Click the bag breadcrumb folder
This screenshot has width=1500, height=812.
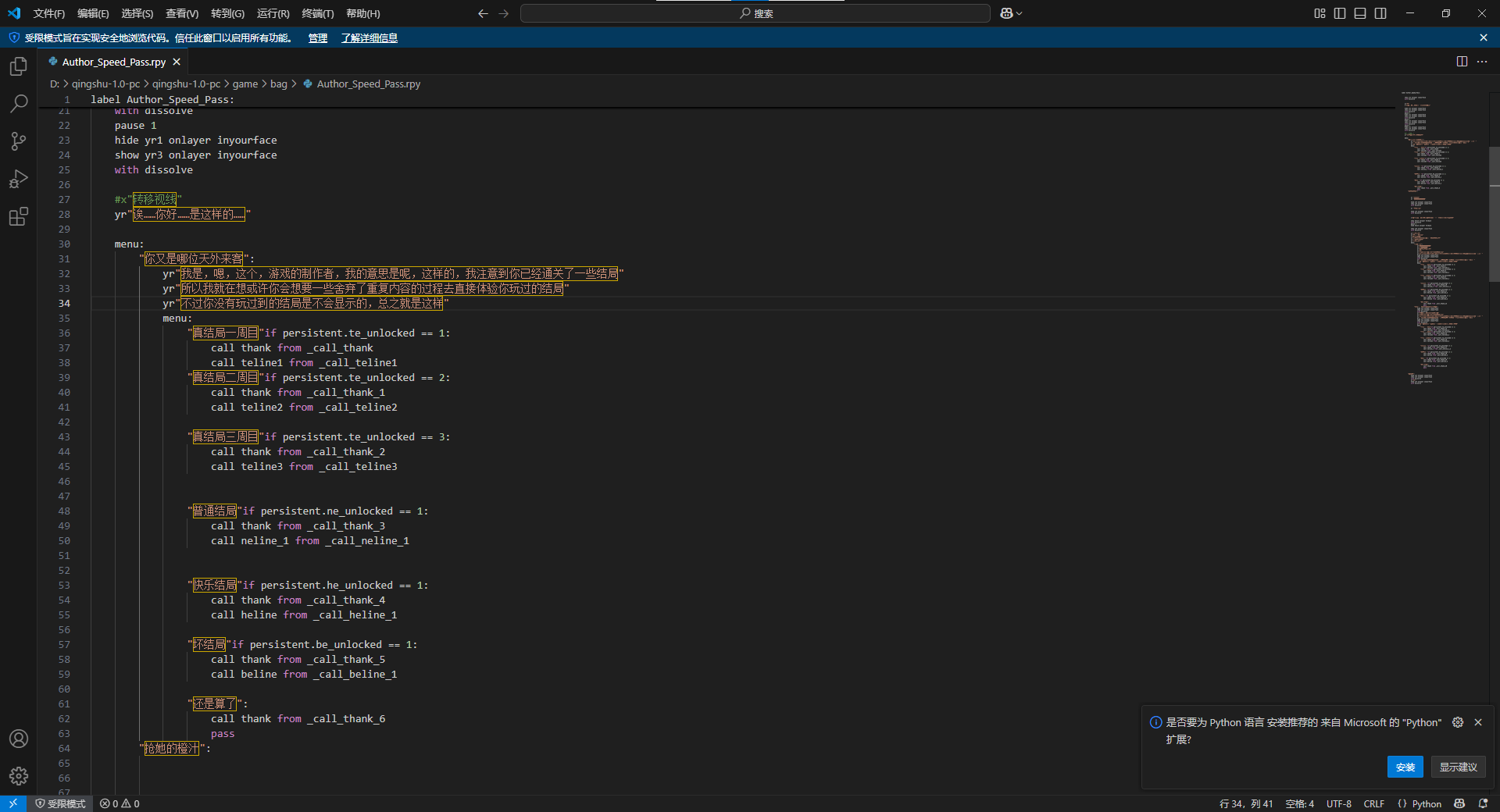point(279,84)
